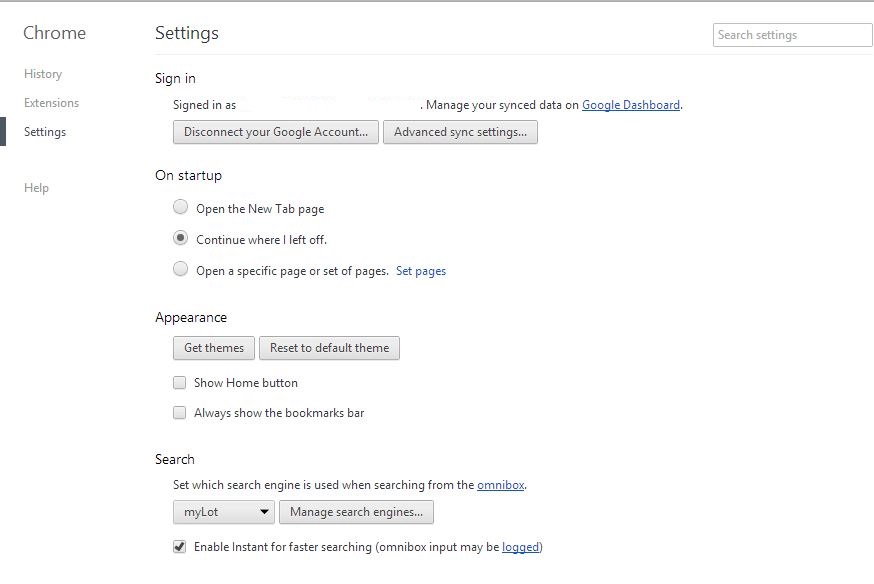The image size is (874, 584).
Task: Follow the omnibox link
Action: tap(500, 485)
